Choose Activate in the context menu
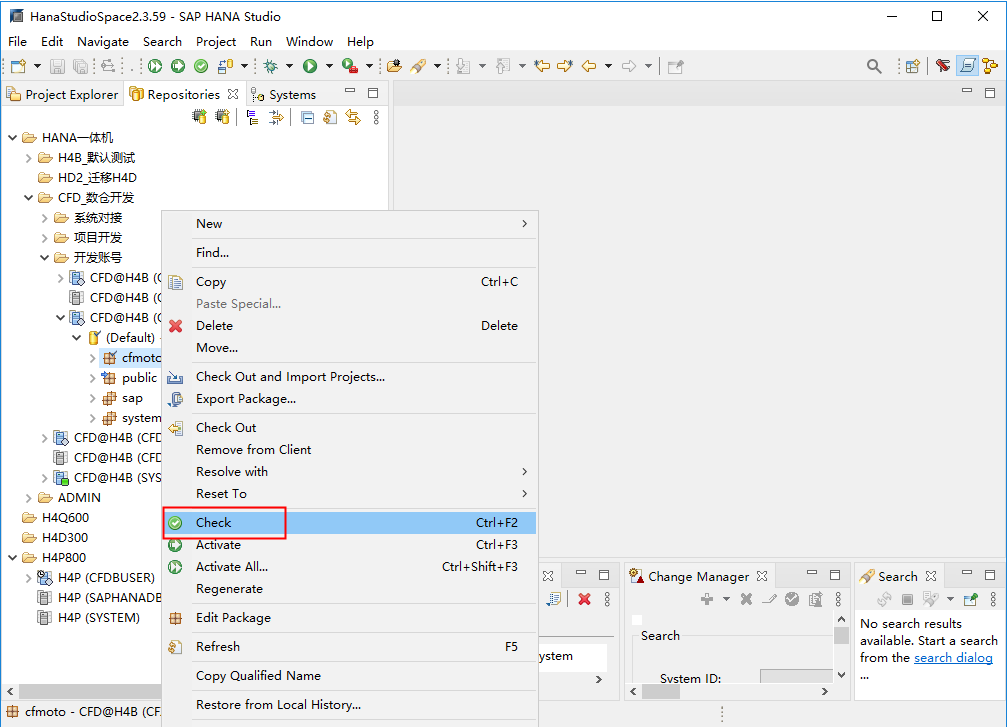Viewport: 1007px width, 727px height. [x=349, y=545]
